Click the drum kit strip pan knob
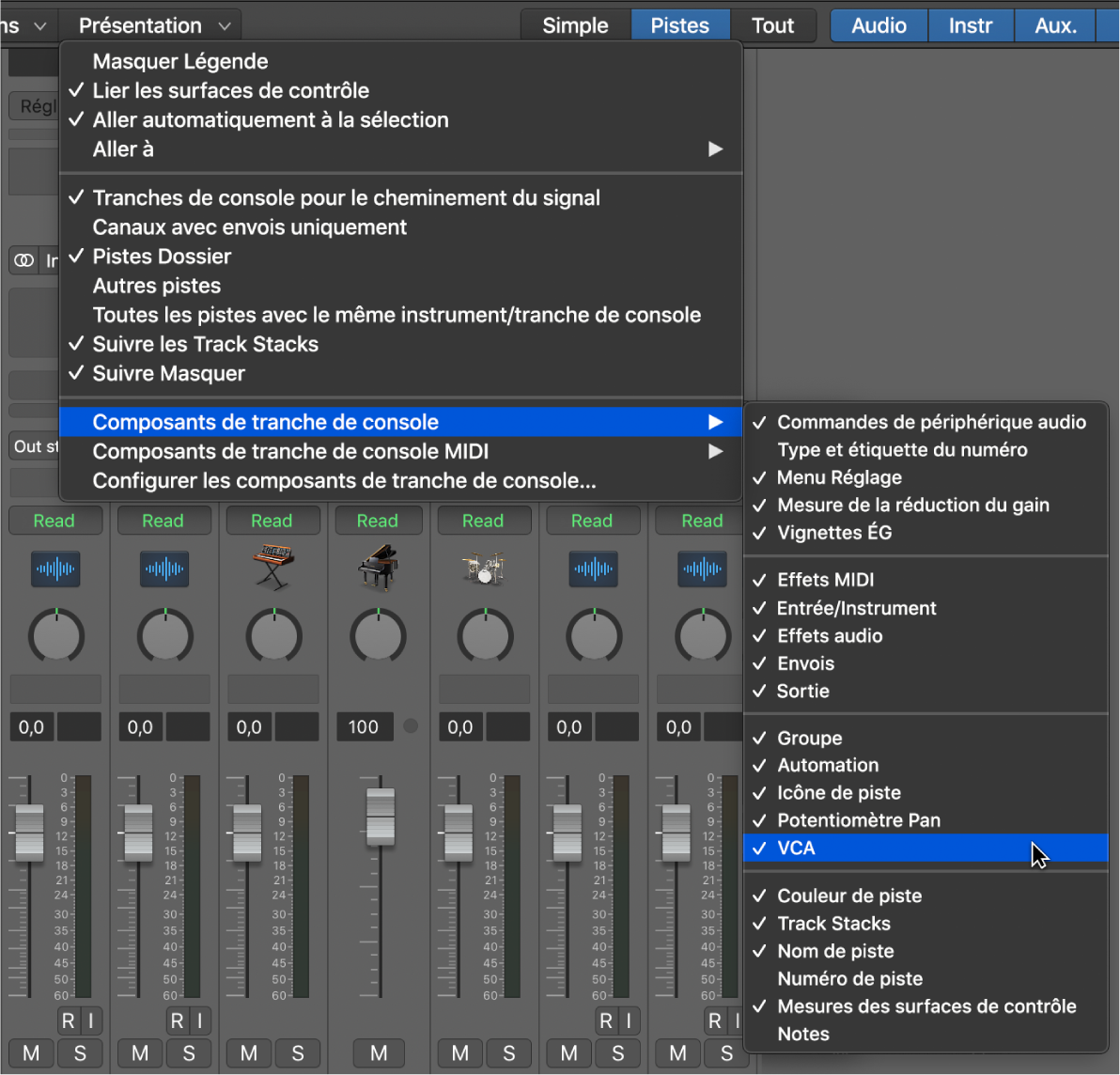The image size is (1120, 1075). [485, 636]
